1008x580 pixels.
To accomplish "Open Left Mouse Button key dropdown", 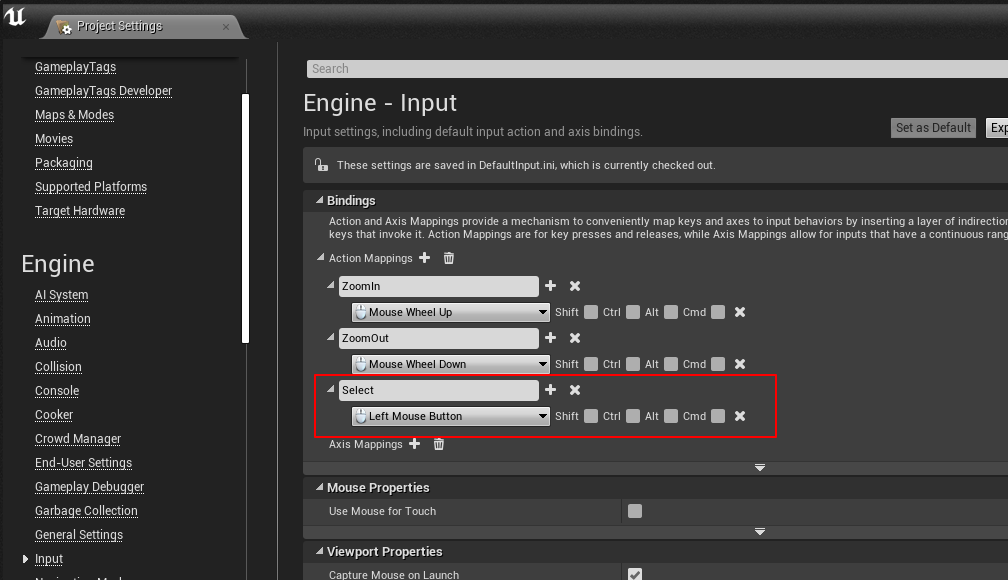I will pyautogui.click(x=451, y=416).
